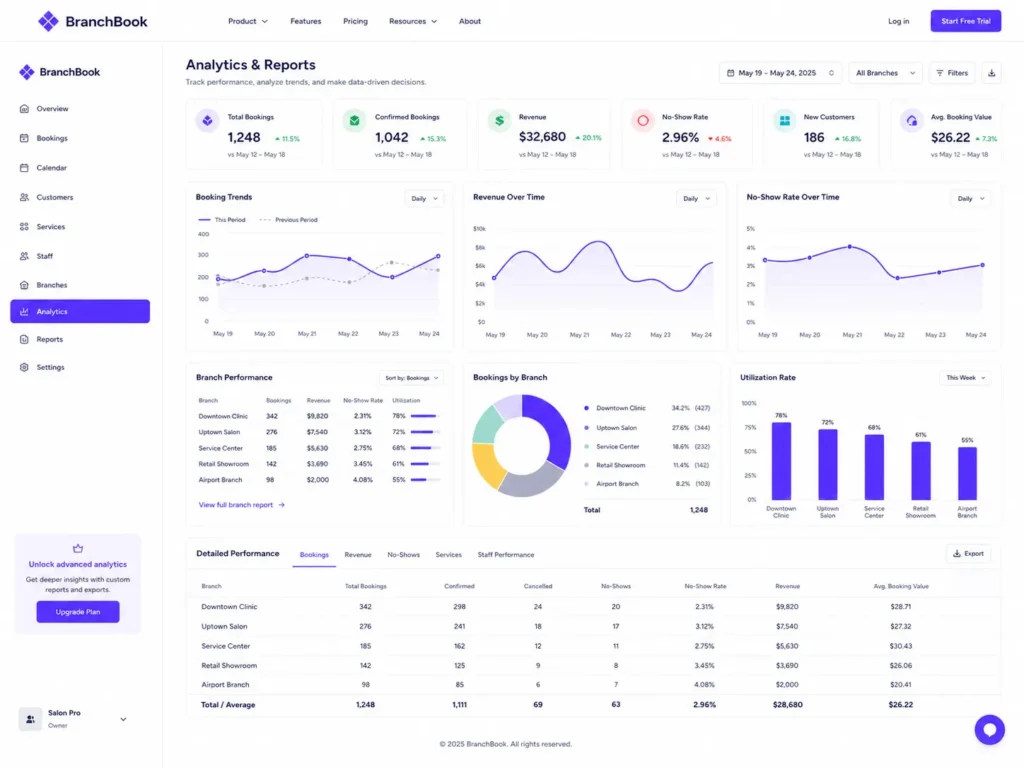Click the Total / Average row label
The width and height of the screenshot is (1024, 768).
[x=228, y=705]
